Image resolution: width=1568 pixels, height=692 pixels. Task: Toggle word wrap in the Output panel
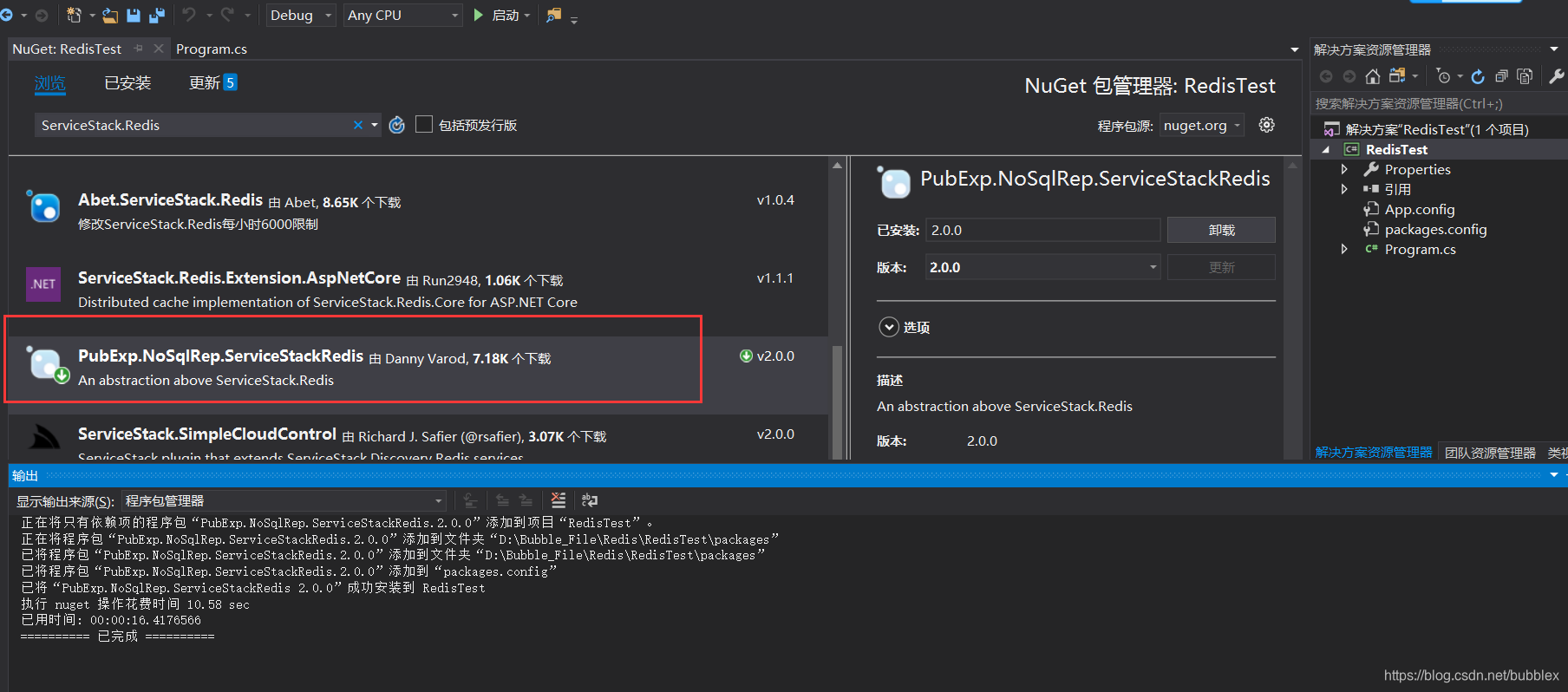tap(590, 500)
